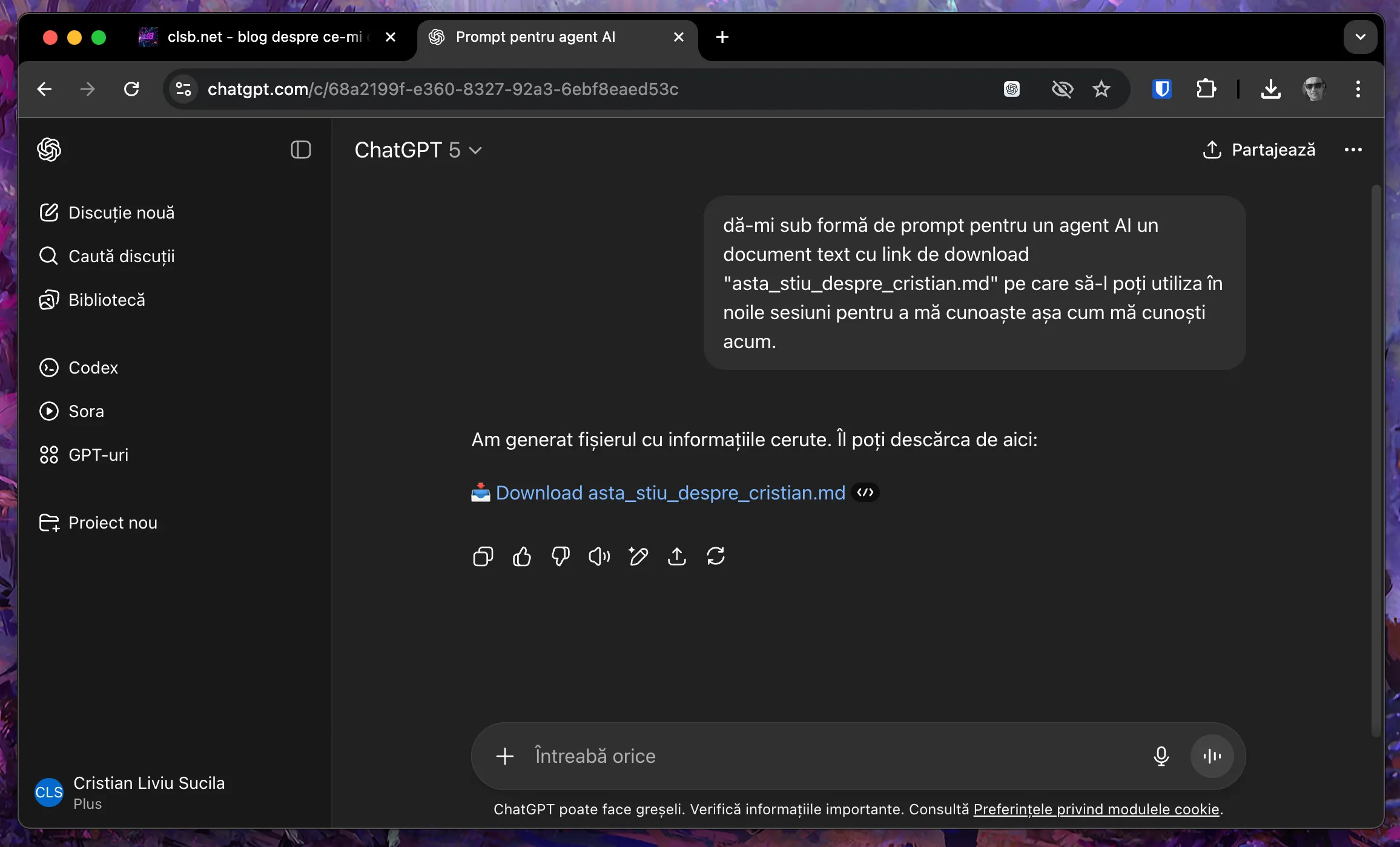Give thumbs down to response
This screenshot has height=847, width=1400.
coord(560,556)
